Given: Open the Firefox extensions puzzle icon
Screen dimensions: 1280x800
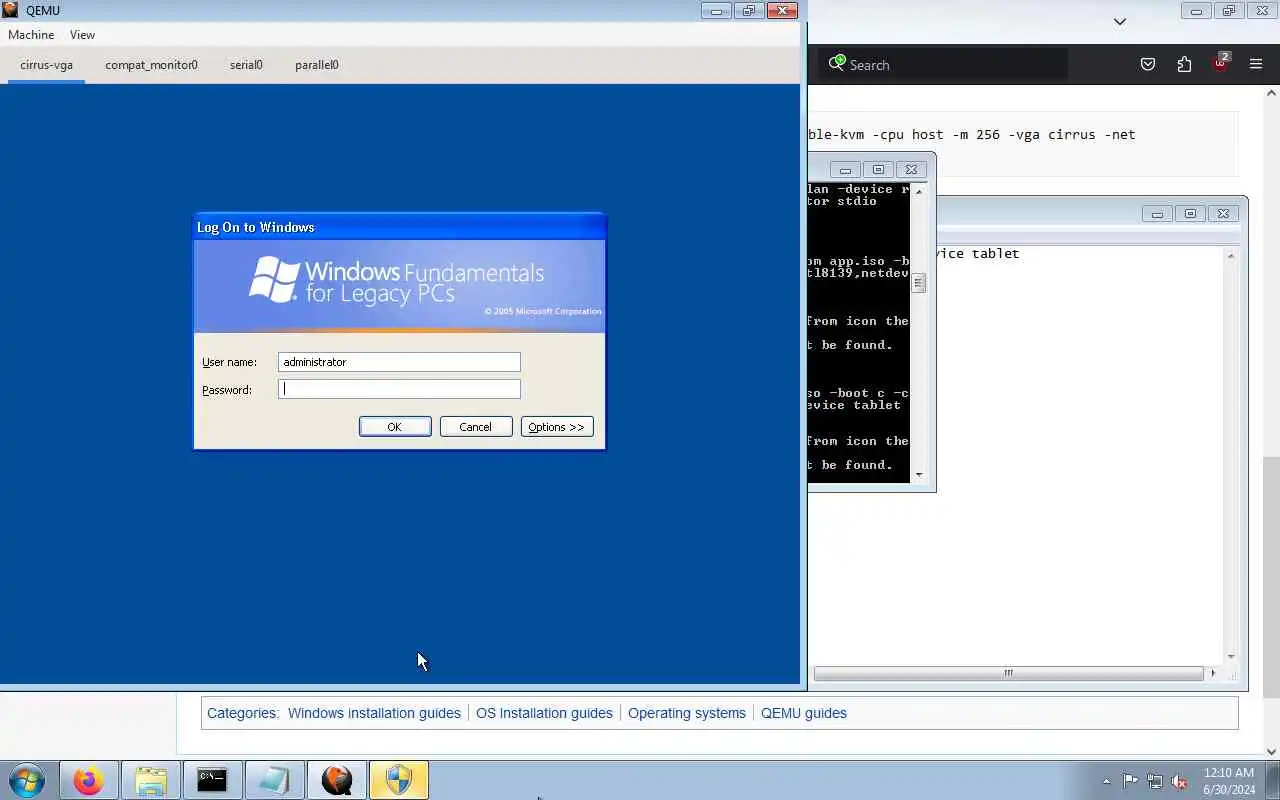Looking at the screenshot, I should tap(1184, 65).
